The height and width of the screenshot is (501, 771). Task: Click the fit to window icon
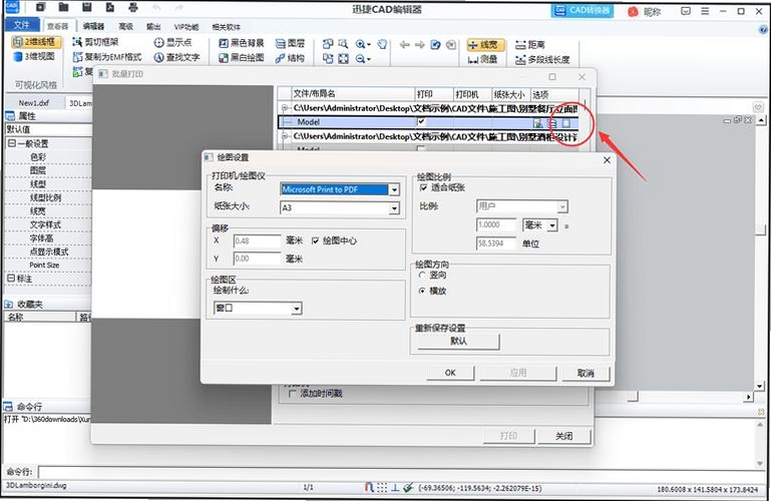point(343,59)
